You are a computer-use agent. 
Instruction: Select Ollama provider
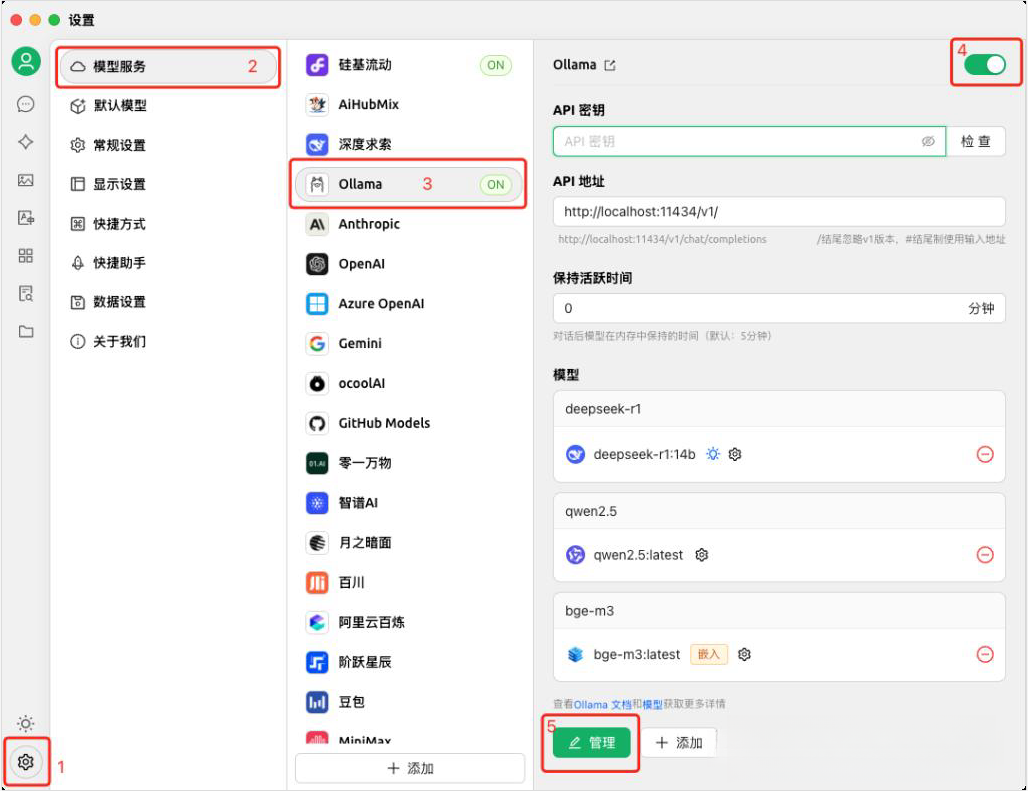[409, 184]
